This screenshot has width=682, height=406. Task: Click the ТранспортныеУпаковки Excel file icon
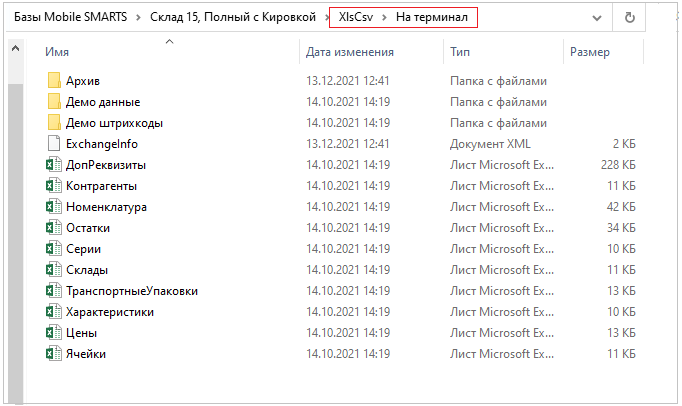coord(54,290)
